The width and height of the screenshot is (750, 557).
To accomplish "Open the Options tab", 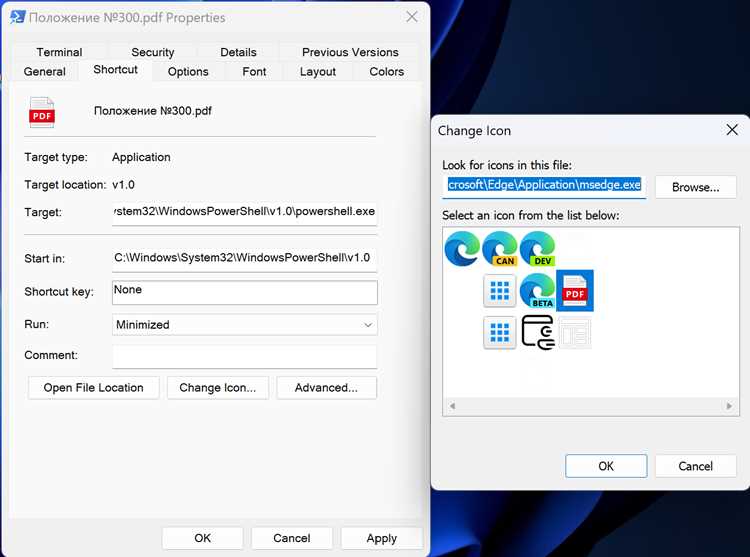I will coord(188,72).
